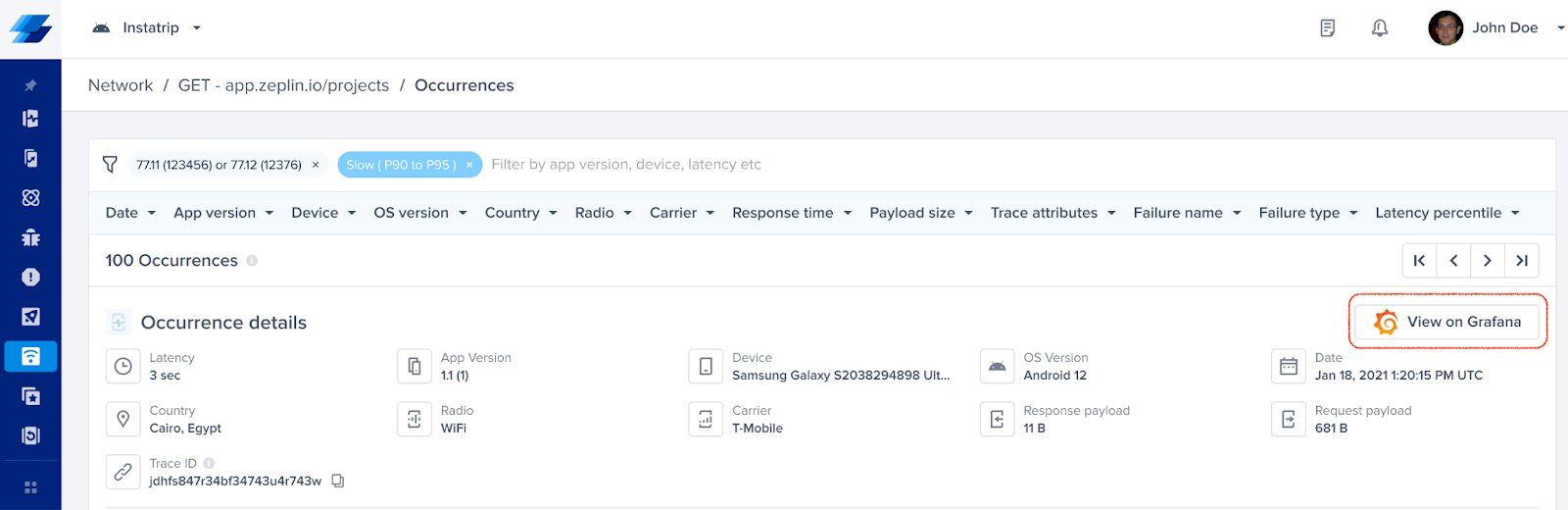Viewport: 1568px width, 510px height.
Task: Go to Network breadcrumb
Action: [x=121, y=85]
